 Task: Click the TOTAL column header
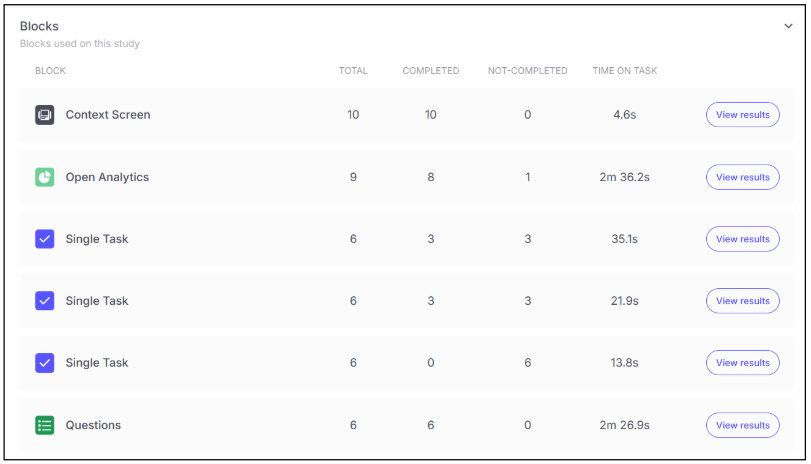353,71
